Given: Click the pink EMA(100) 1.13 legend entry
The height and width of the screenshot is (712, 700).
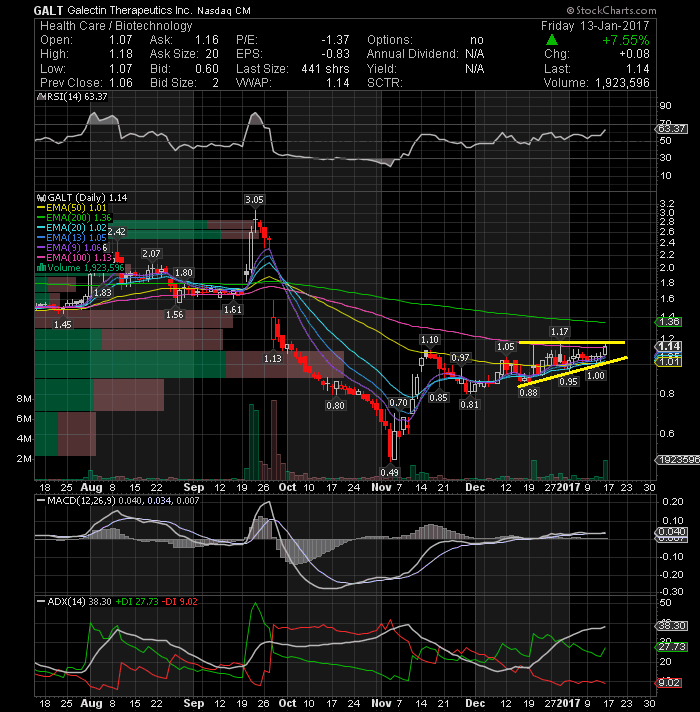Looking at the screenshot, I should [x=74, y=258].
